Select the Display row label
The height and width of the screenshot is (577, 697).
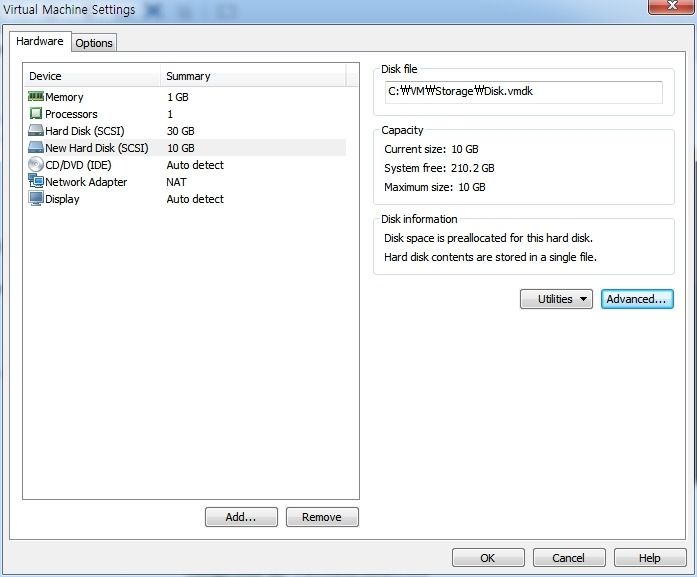[62, 199]
